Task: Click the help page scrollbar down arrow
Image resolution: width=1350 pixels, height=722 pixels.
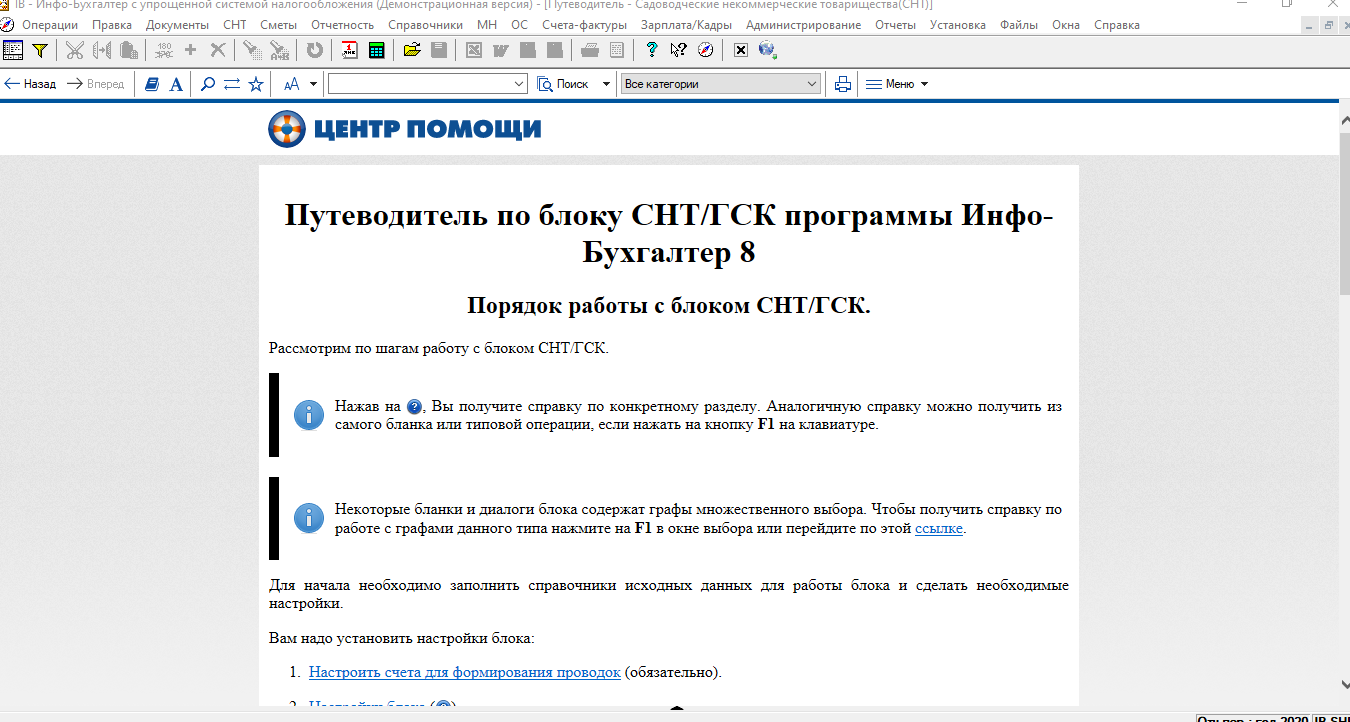Action: point(1344,684)
